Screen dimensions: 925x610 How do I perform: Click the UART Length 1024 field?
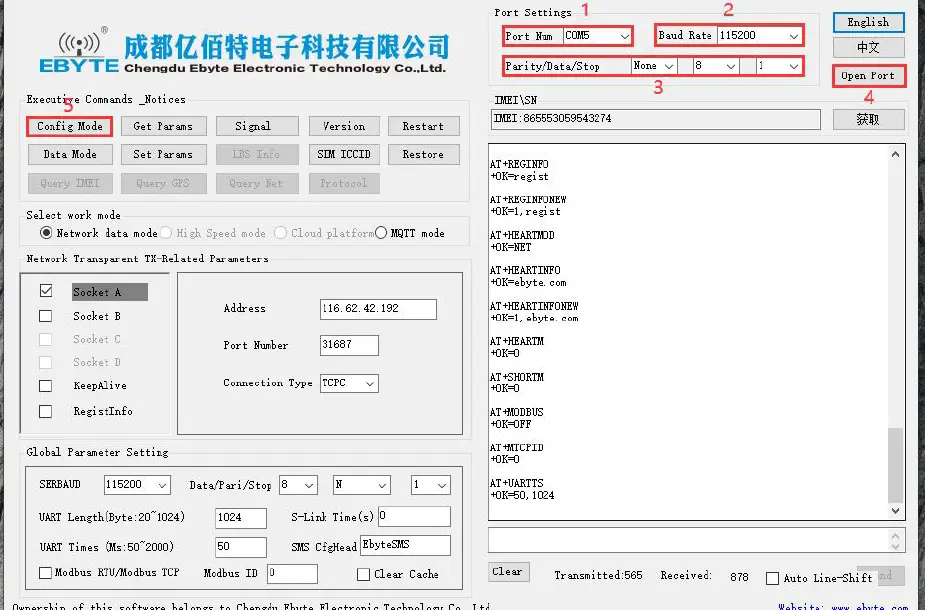pos(241,518)
